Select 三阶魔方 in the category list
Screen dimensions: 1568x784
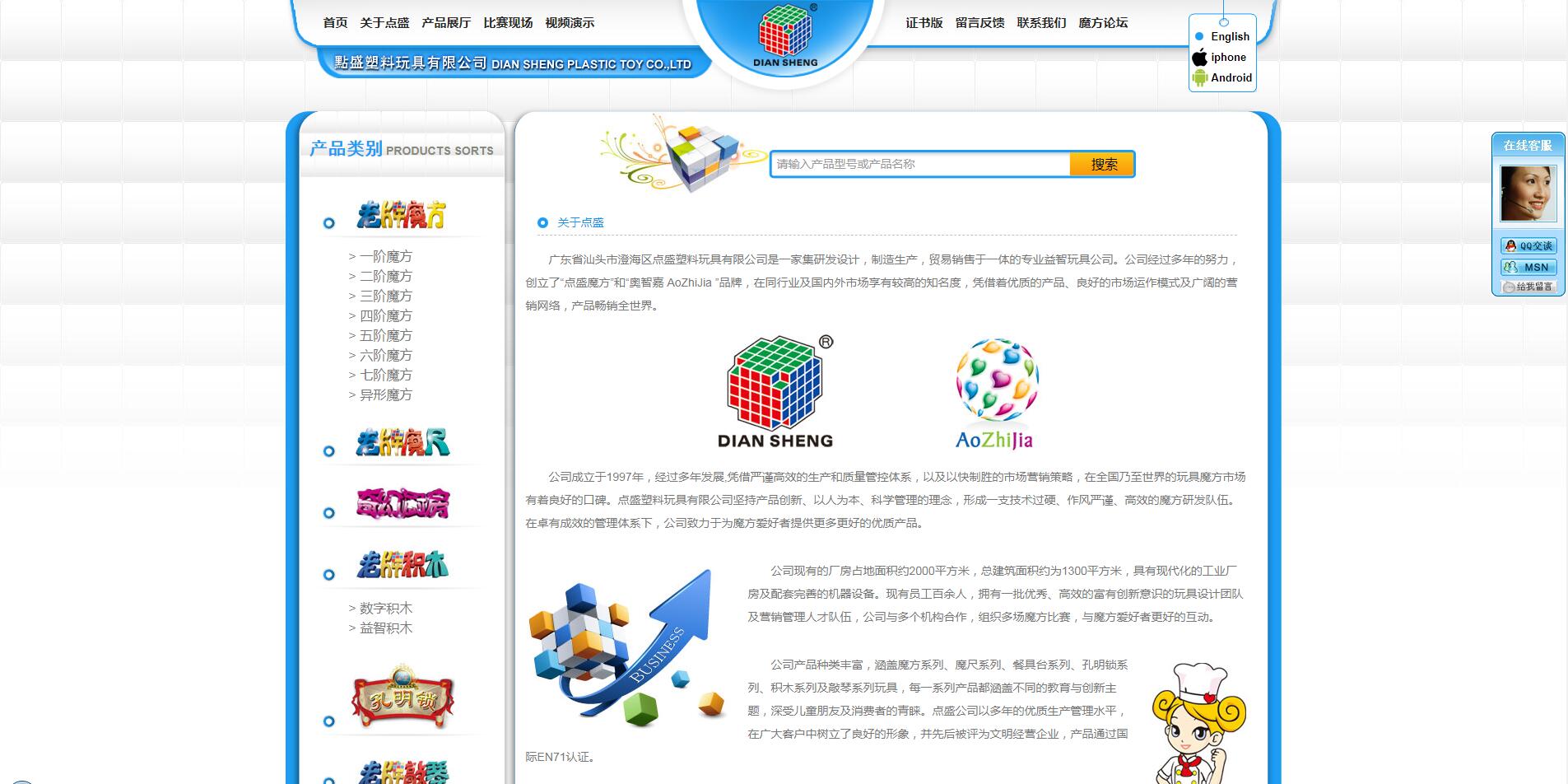click(385, 296)
